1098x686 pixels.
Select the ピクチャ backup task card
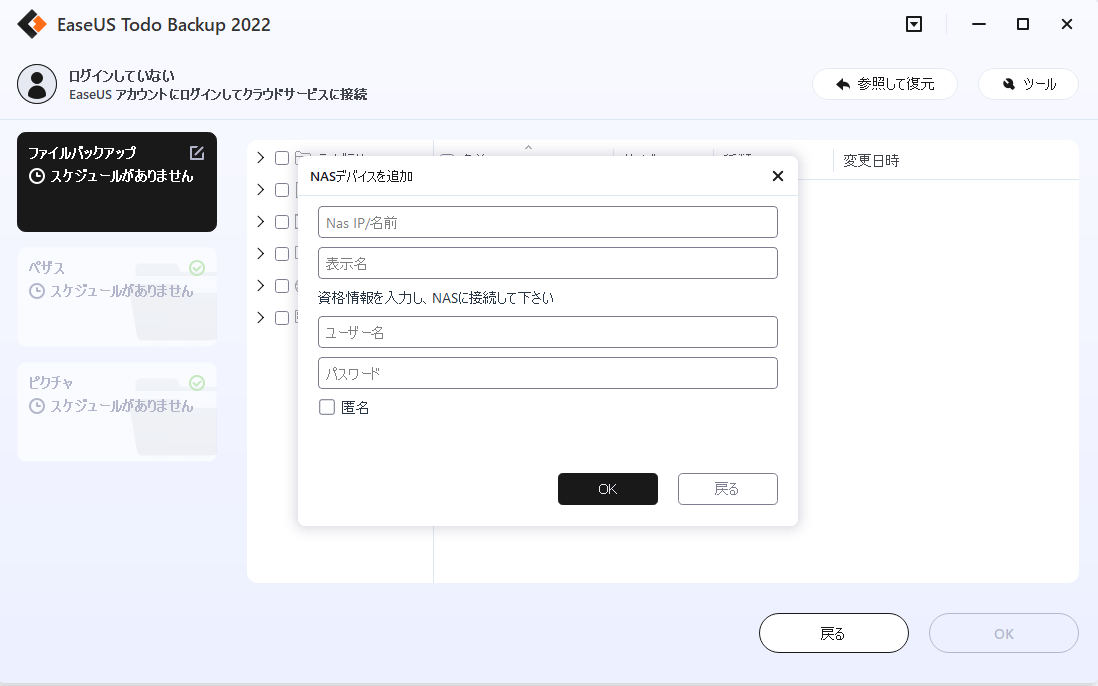(x=117, y=412)
